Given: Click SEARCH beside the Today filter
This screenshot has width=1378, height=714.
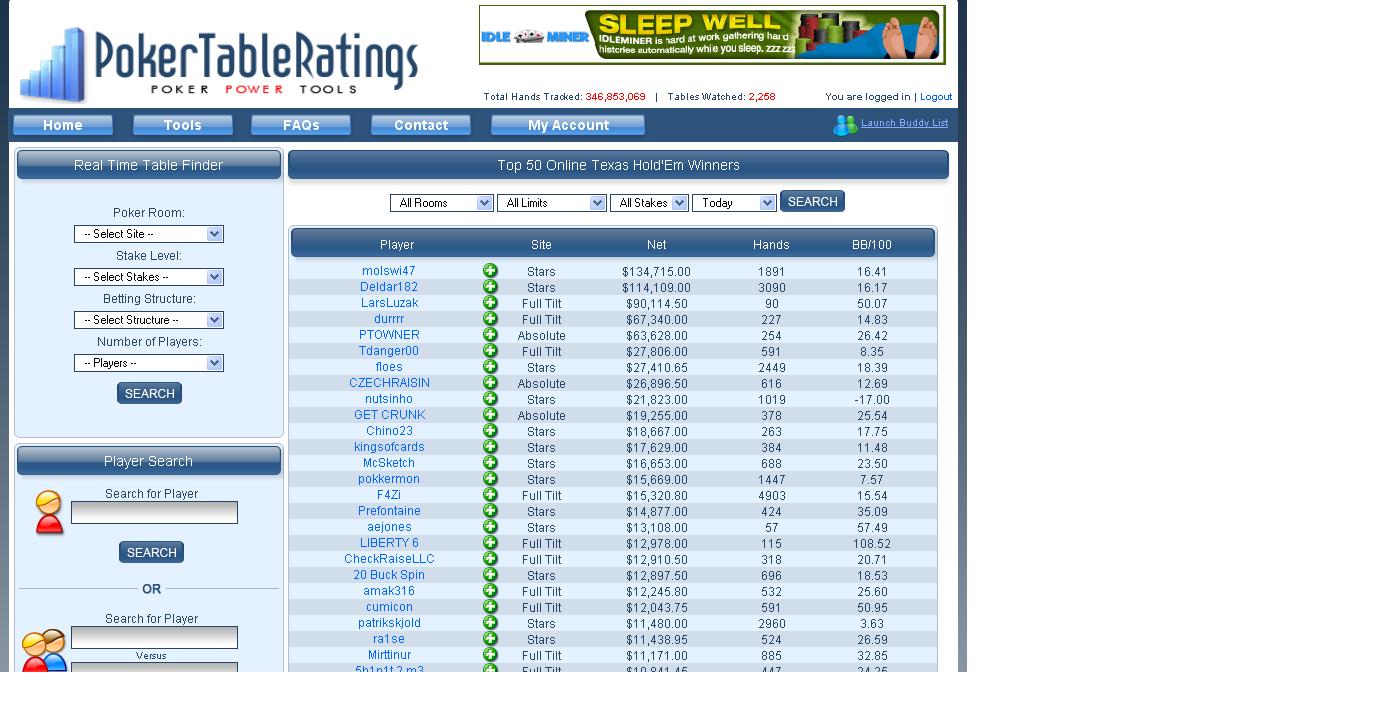Looking at the screenshot, I should [x=812, y=201].
